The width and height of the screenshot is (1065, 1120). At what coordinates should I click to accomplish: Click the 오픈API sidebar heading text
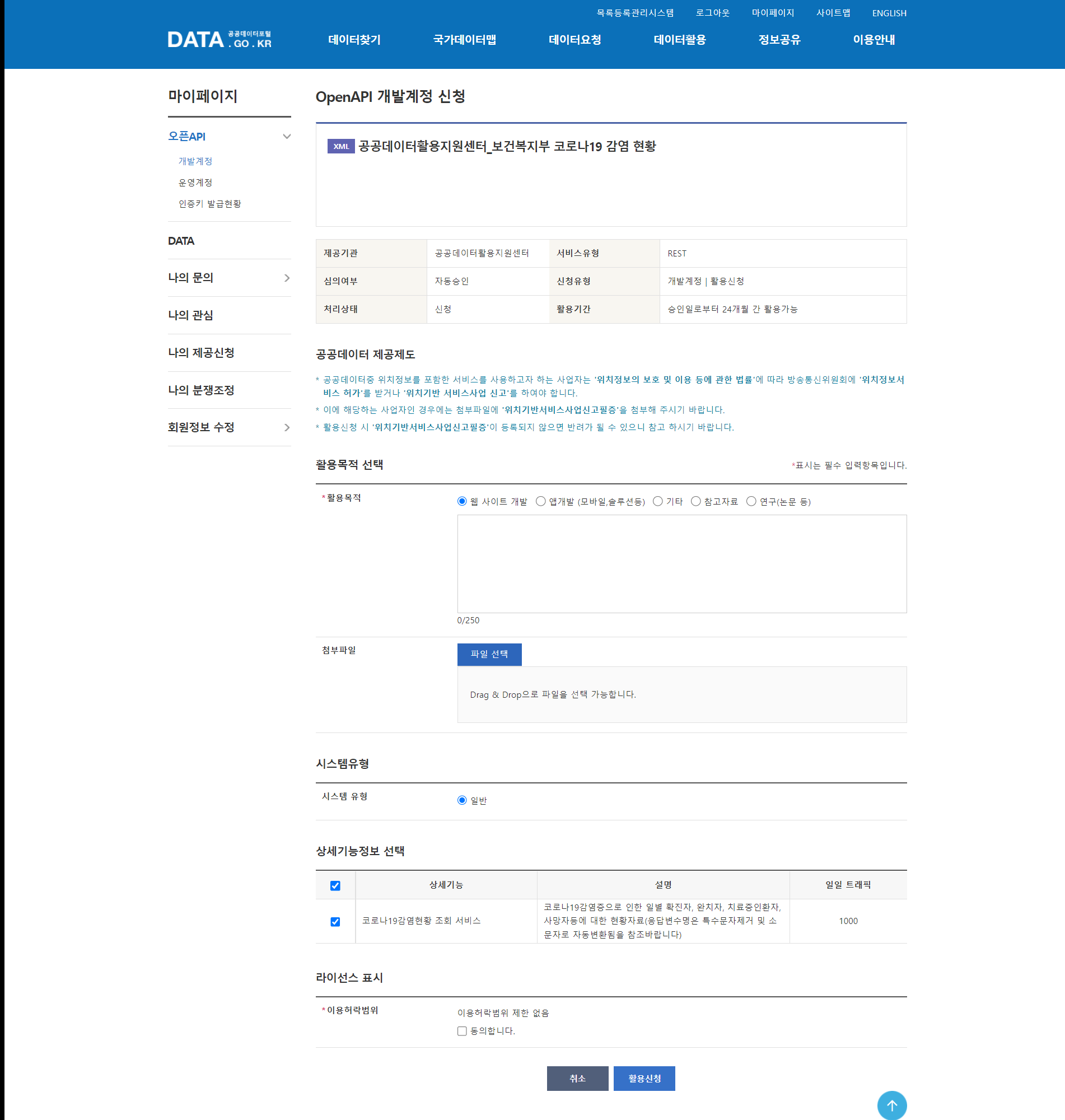tap(187, 136)
